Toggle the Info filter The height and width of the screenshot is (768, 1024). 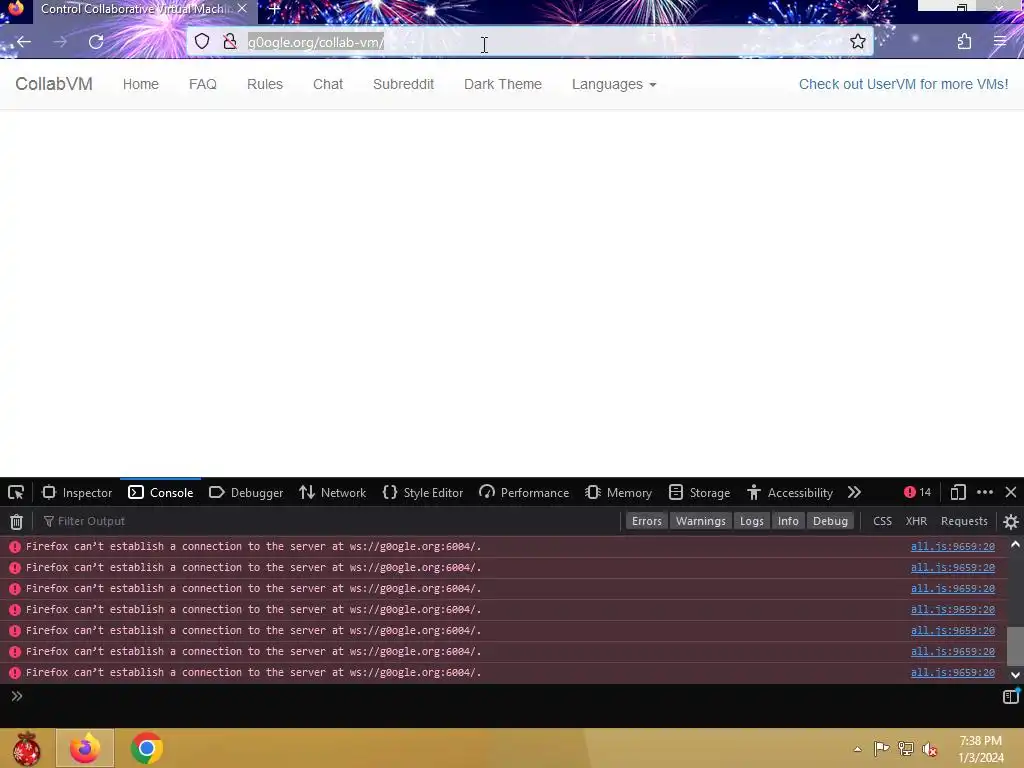click(788, 521)
